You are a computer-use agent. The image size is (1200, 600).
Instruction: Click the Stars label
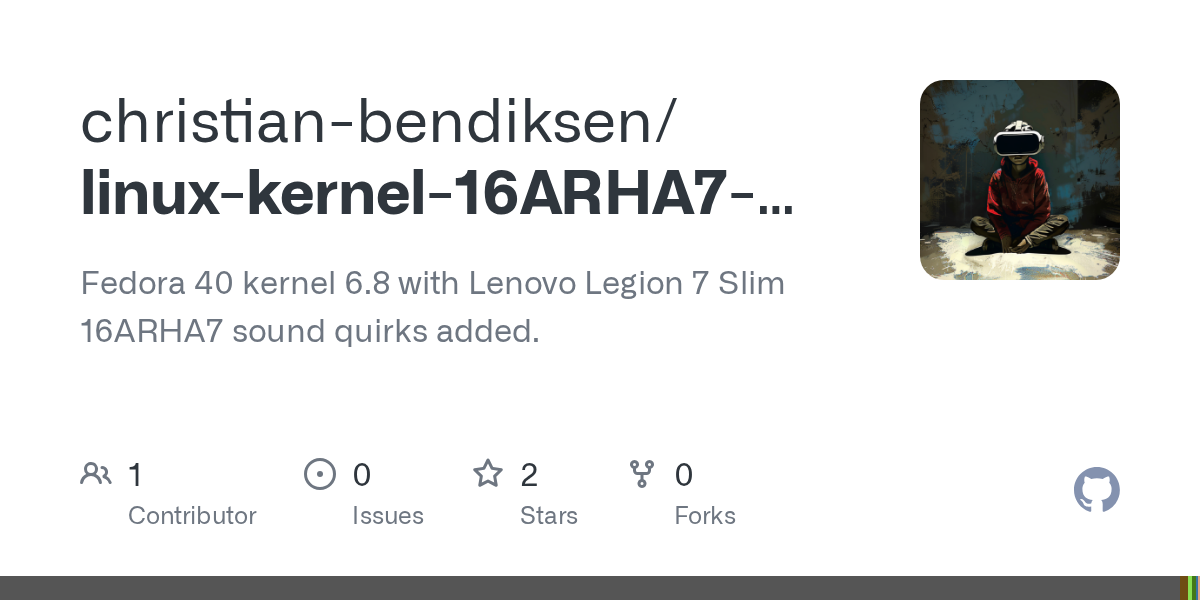[549, 516]
